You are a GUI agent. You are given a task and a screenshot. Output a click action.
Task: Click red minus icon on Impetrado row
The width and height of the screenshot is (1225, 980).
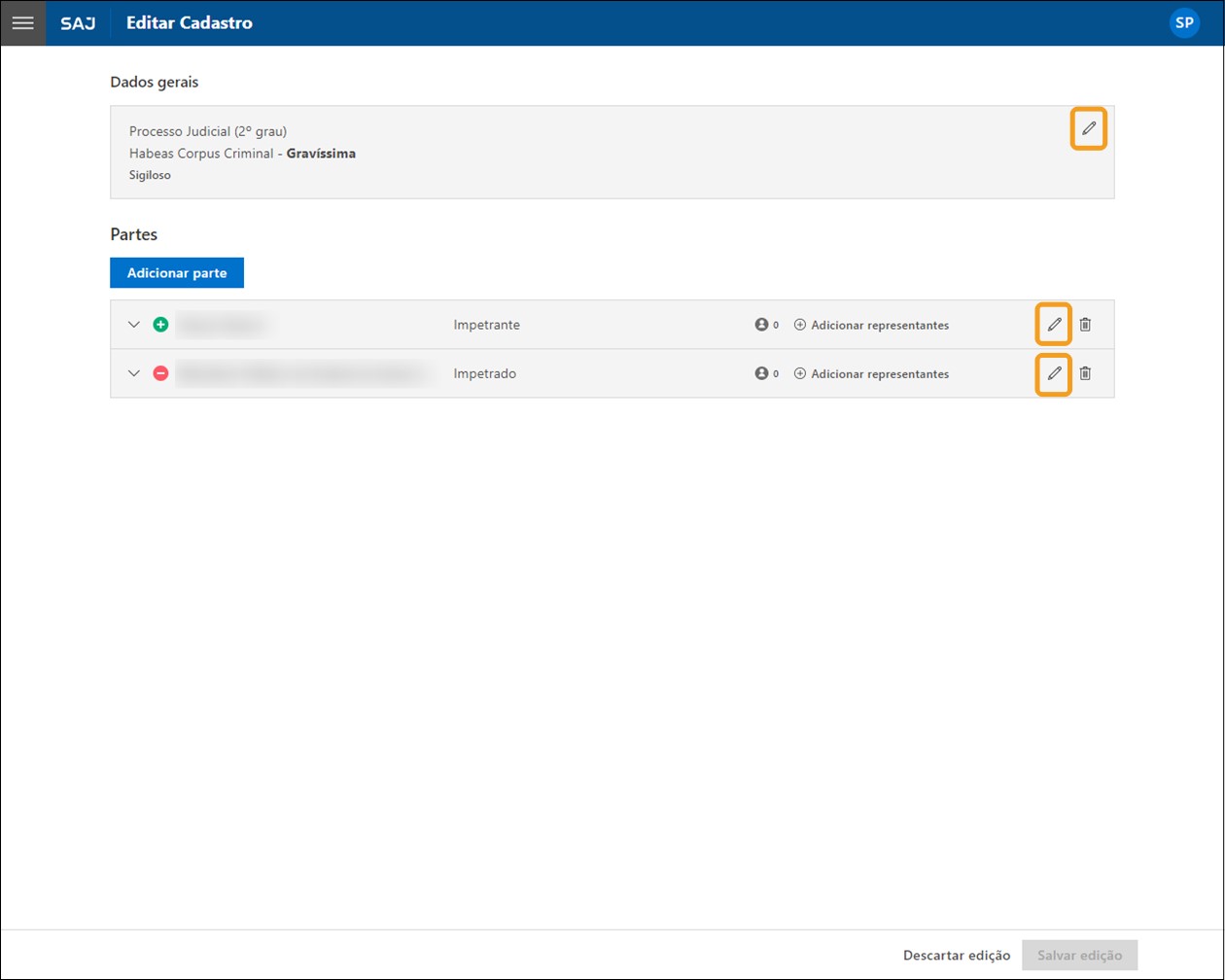click(x=160, y=373)
